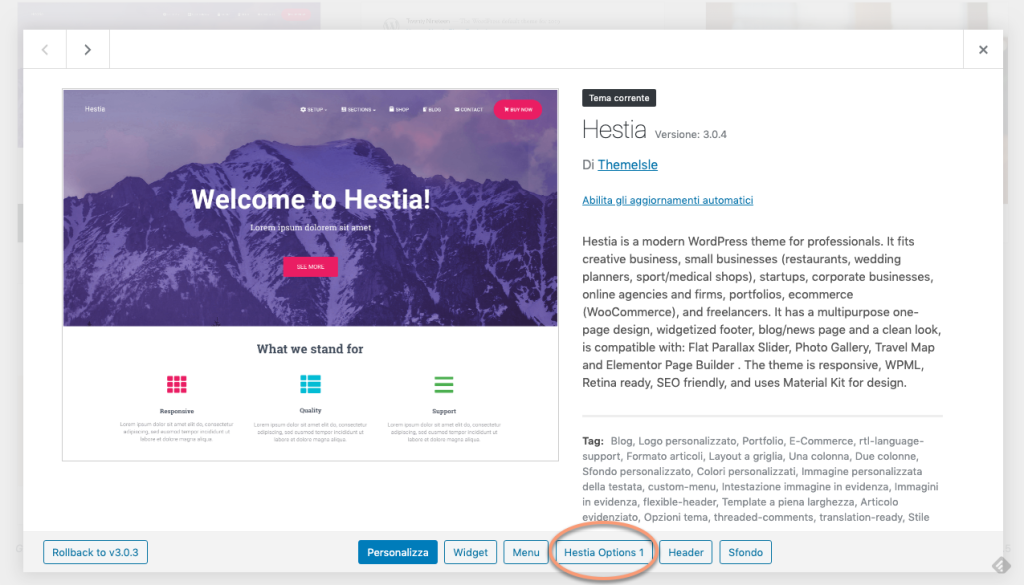This screenshot has width=1024, height=585.
Task: Click SEE MORE button in theme preview
Action: (x=310, y=266)
